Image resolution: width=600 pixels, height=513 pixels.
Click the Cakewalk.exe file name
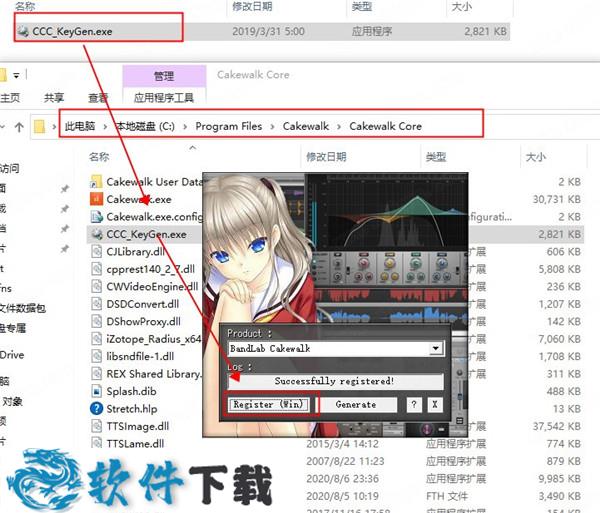[x=139, y=199]
